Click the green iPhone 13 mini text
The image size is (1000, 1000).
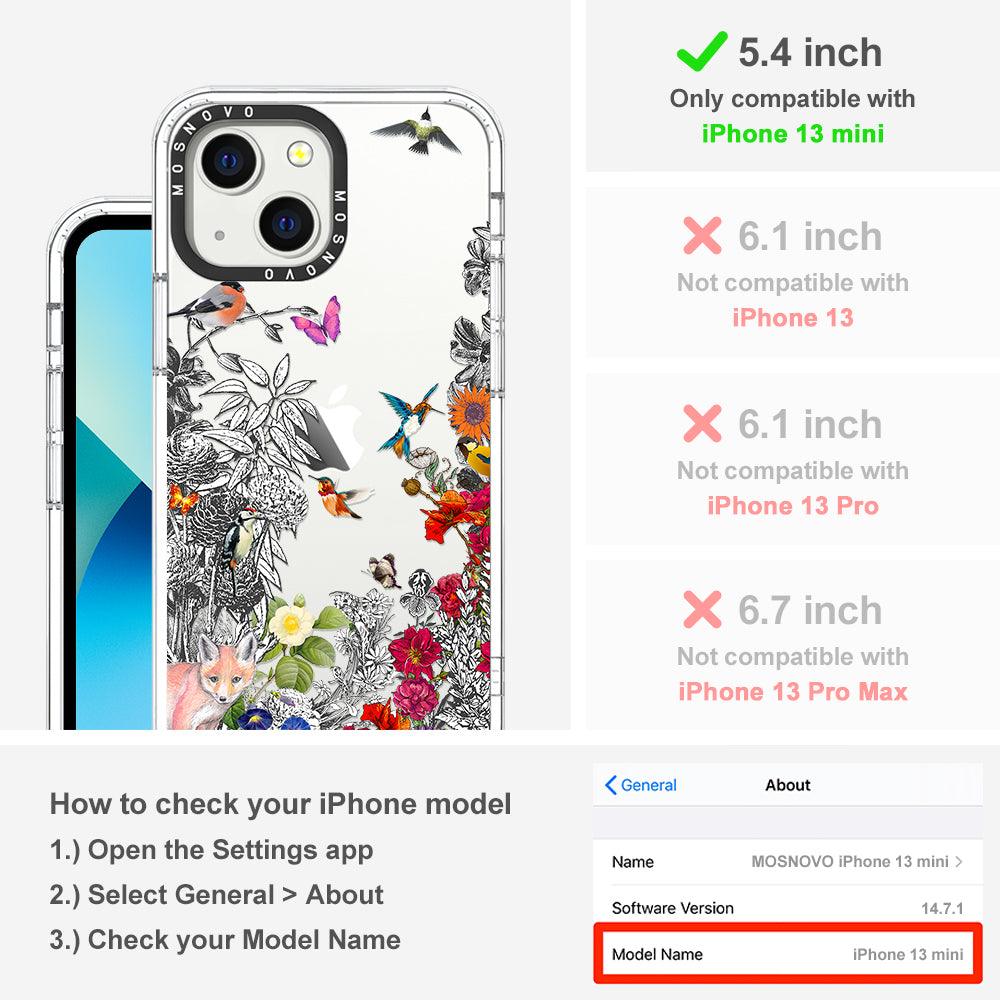point(793,133)
